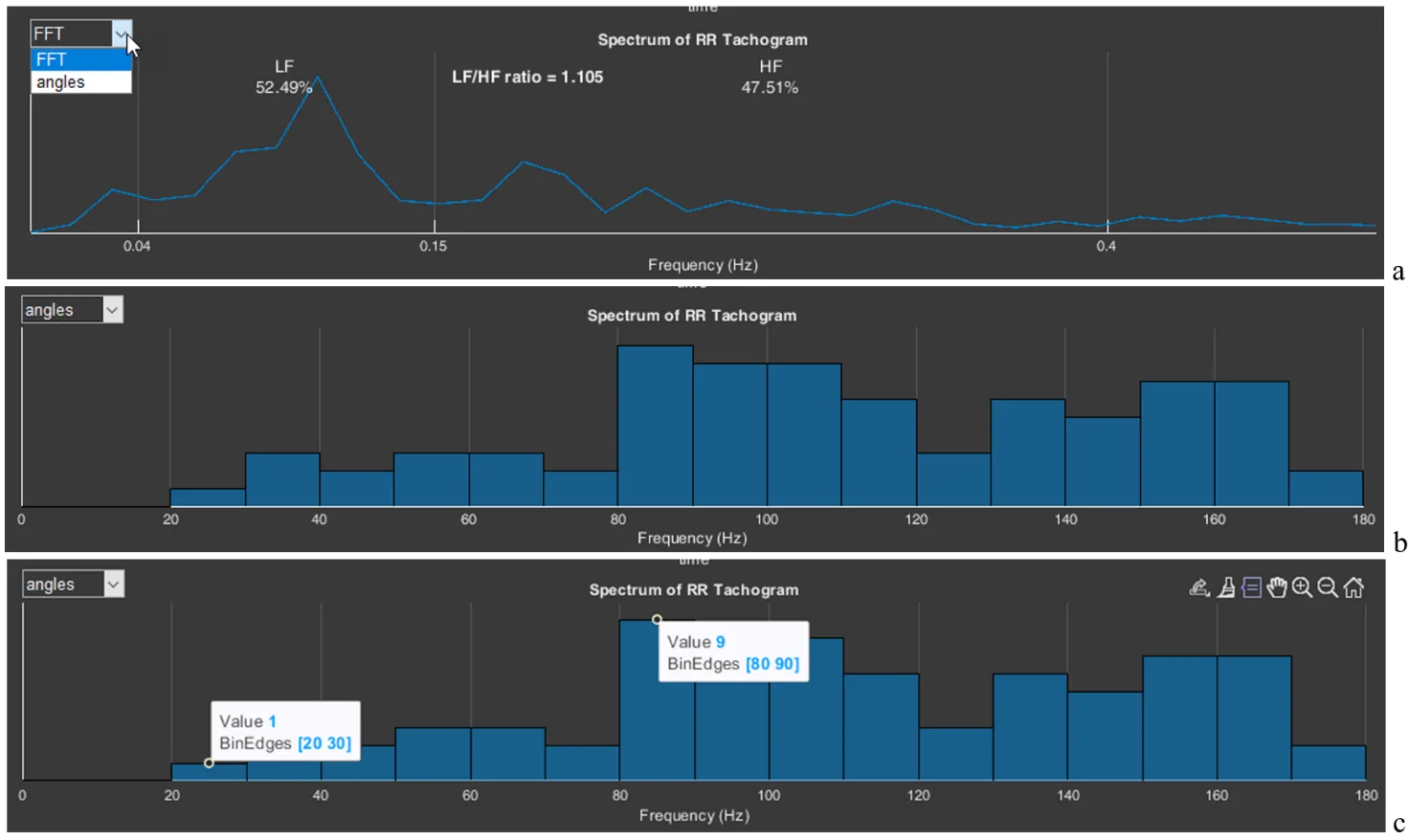Open the angles dropdown in bottom plot

113,585
